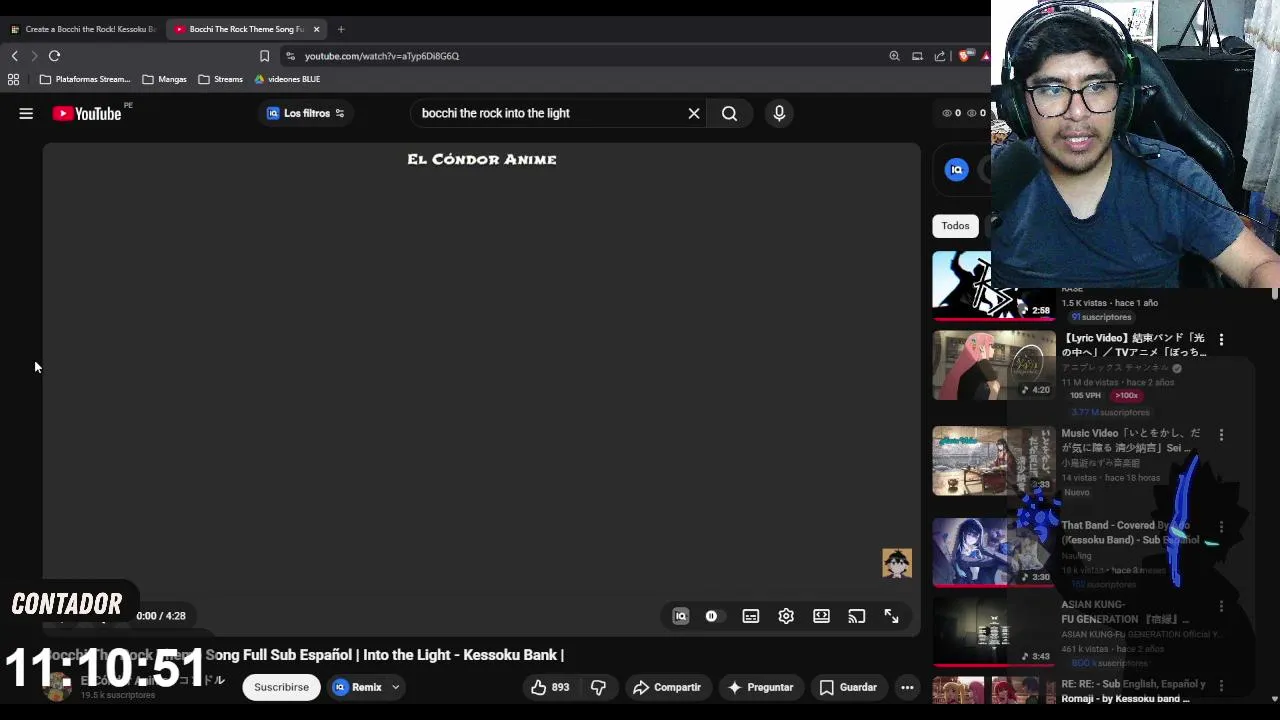The height and width of the screenshot is (720, 1280).
Task: Click Suscribirse to subscribe
Action: (x=281, y=687)
